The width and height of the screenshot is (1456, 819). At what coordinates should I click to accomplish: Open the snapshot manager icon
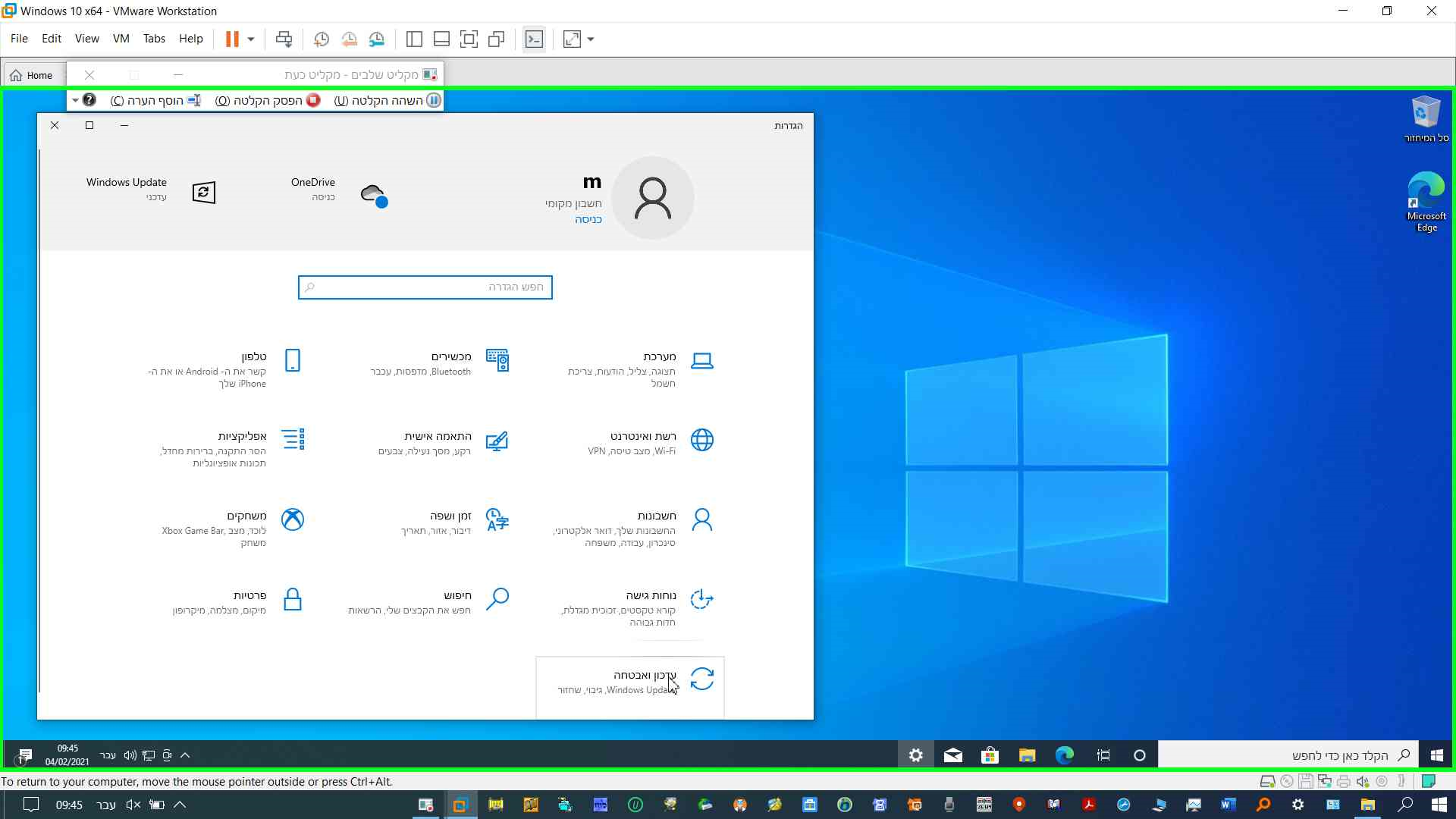(377, 39)
